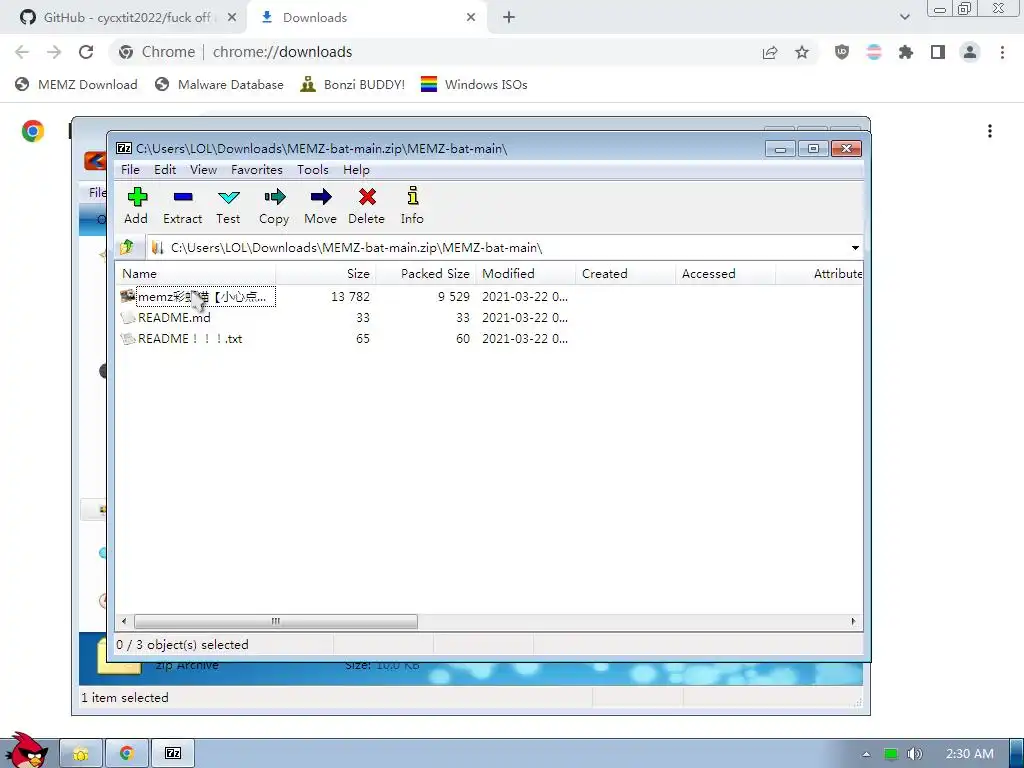Open the Bonzi BUDDY! bookmark
The image size is (1024, 768).
coord(353,84)
